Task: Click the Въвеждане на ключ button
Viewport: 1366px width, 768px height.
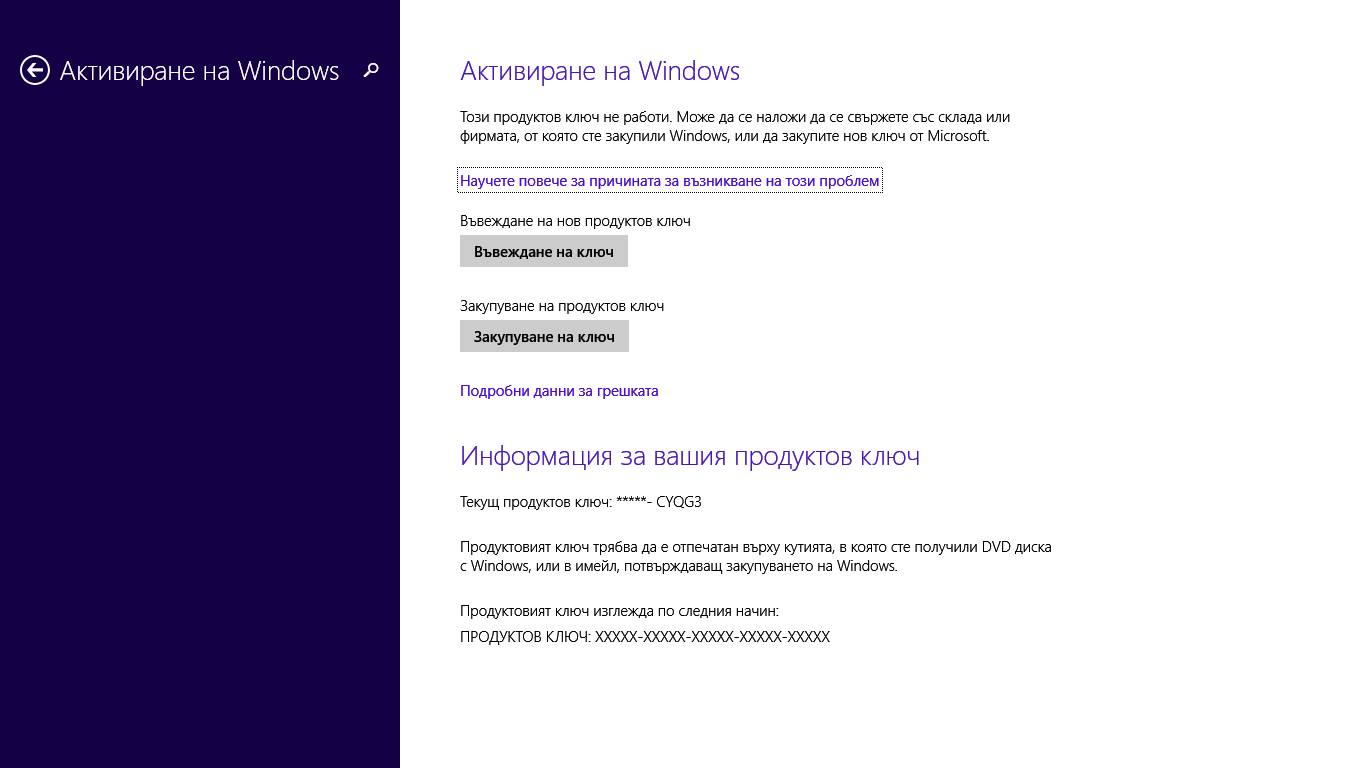Action: click(x=544, y=251)
